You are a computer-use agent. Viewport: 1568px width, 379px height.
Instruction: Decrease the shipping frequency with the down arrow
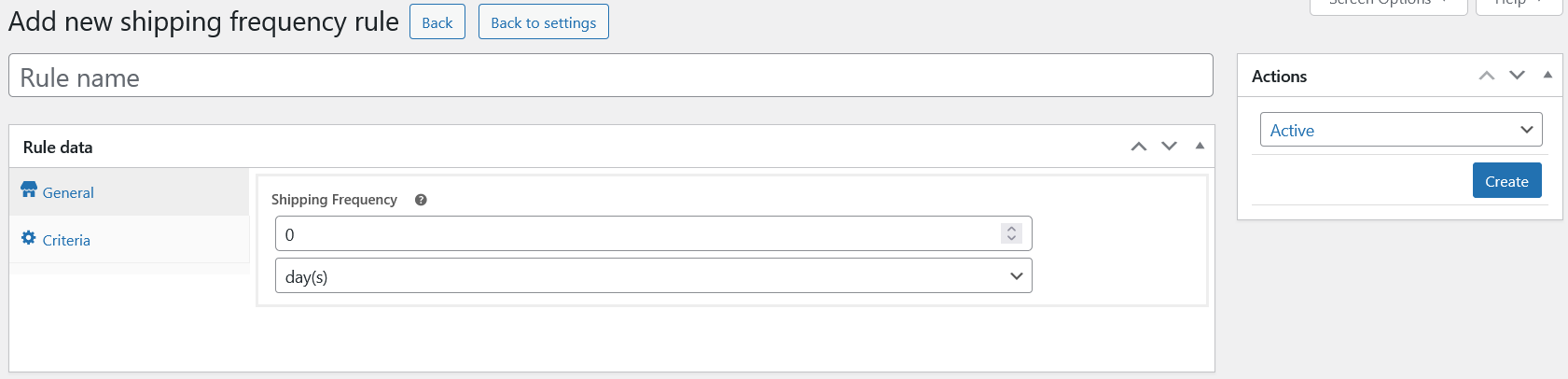1011,239
